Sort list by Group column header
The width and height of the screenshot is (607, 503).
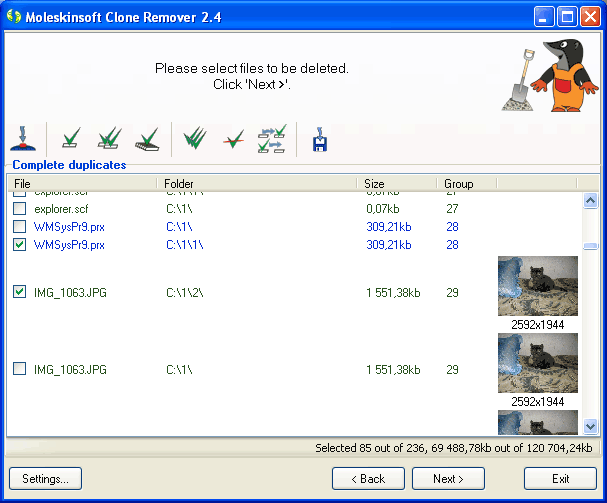467,184
